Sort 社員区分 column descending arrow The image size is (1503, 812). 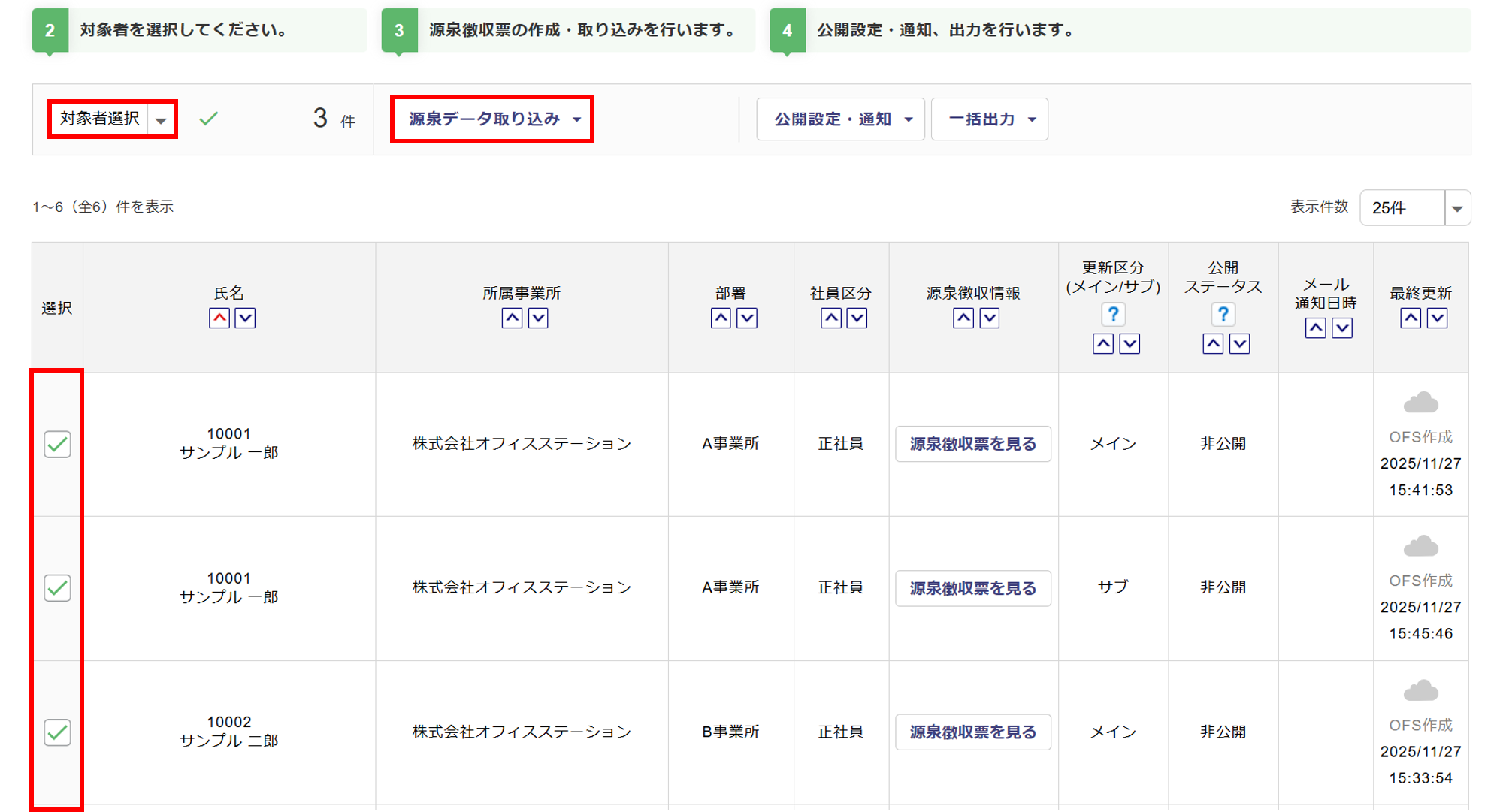coord(857,318)
